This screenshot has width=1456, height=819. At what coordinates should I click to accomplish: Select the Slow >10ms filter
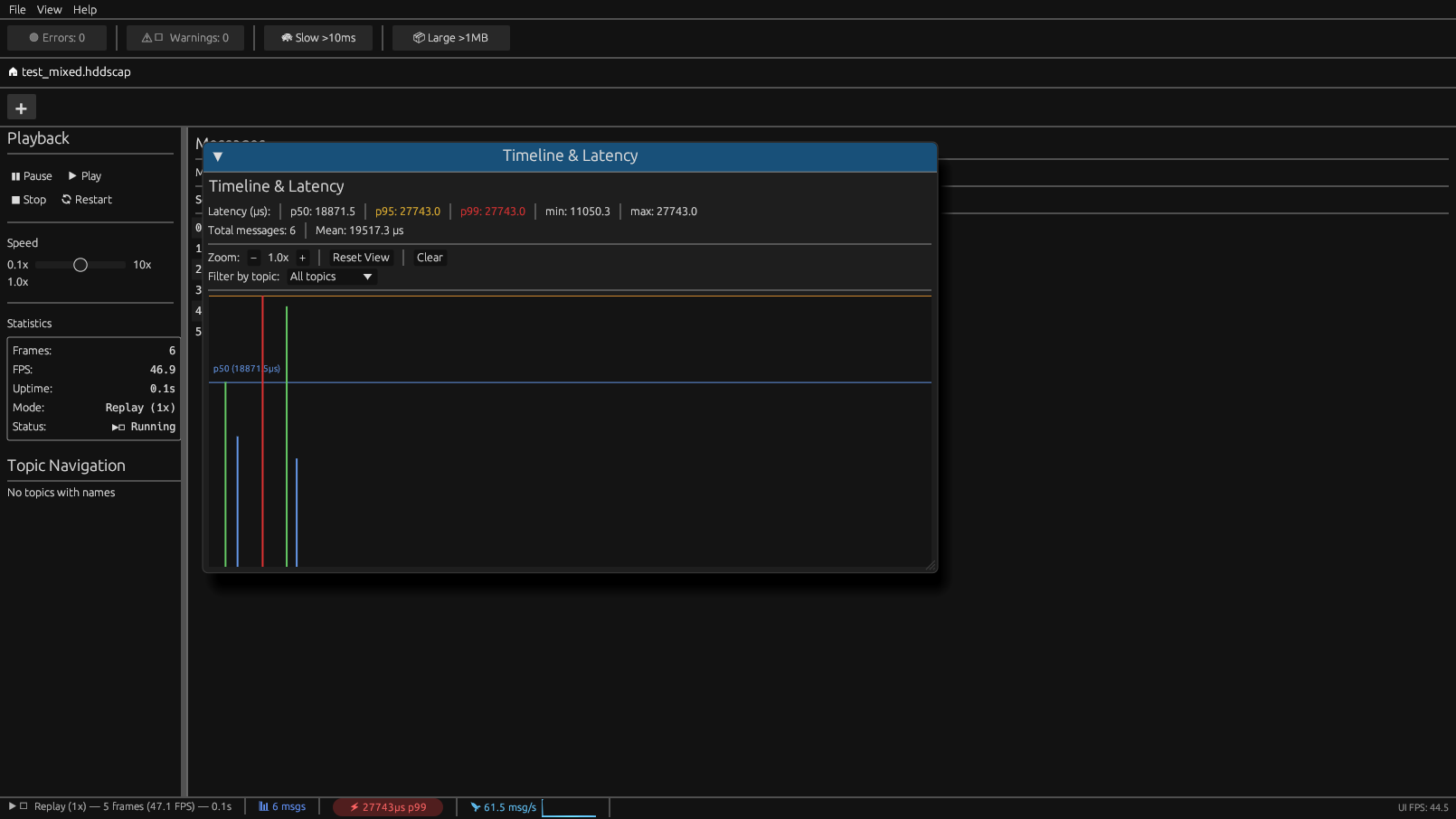(x=317, y=38)
